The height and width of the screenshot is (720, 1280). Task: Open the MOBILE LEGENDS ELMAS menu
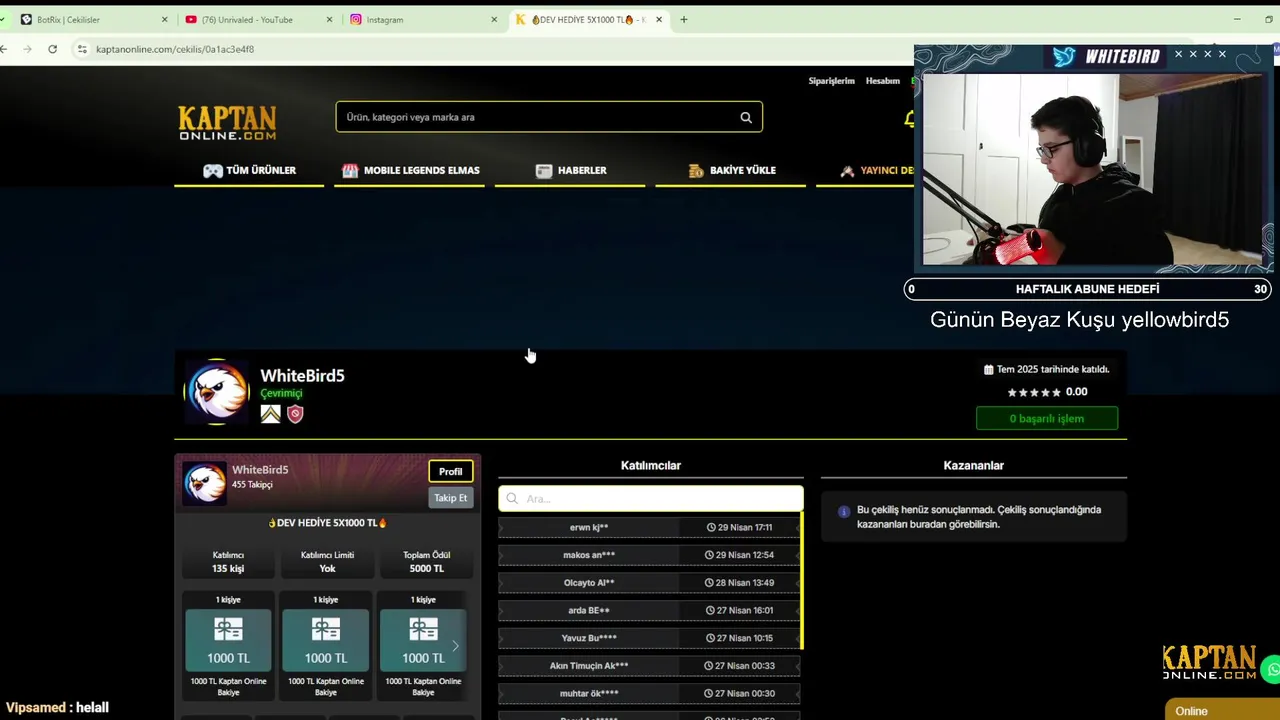coord(410,171)
